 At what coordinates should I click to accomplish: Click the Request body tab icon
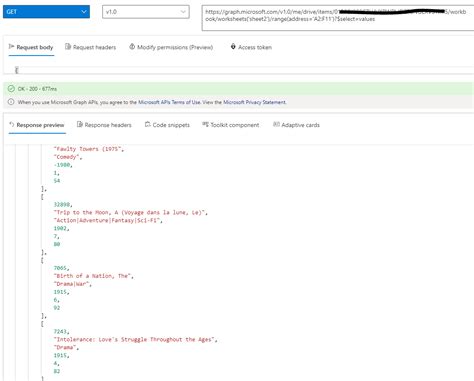point(11,47)
